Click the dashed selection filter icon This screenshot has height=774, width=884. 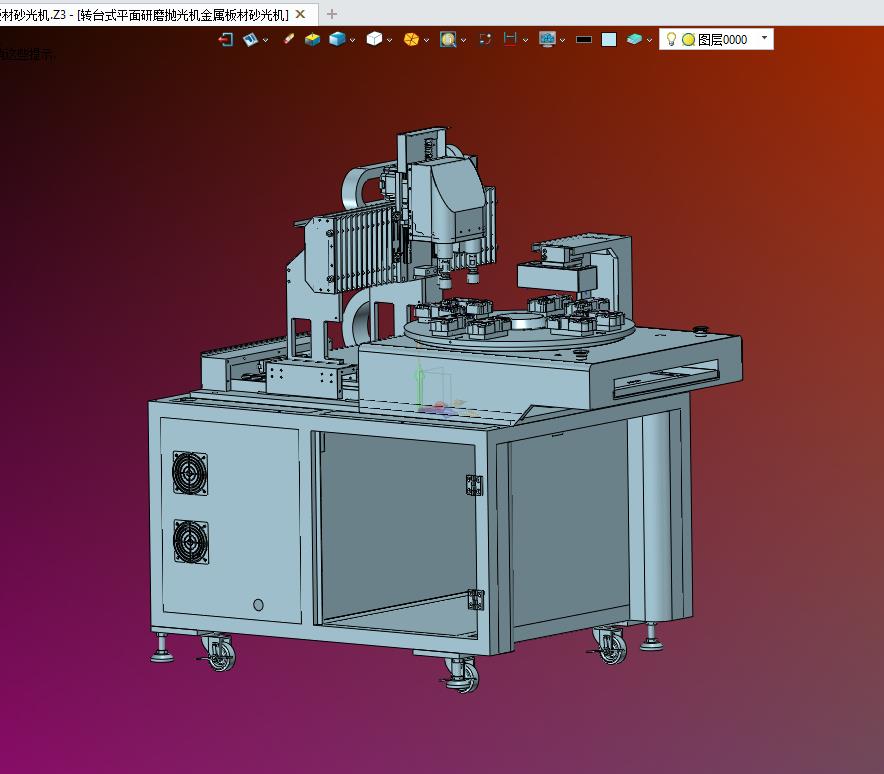click(x=485, y=39)
